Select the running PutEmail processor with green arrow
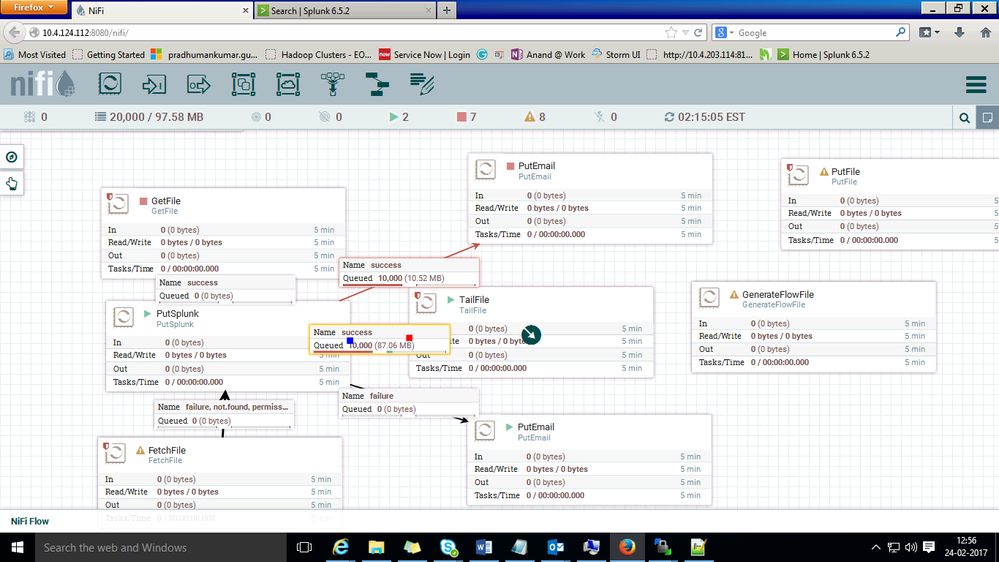999x562 pixels. click(589, 460)
